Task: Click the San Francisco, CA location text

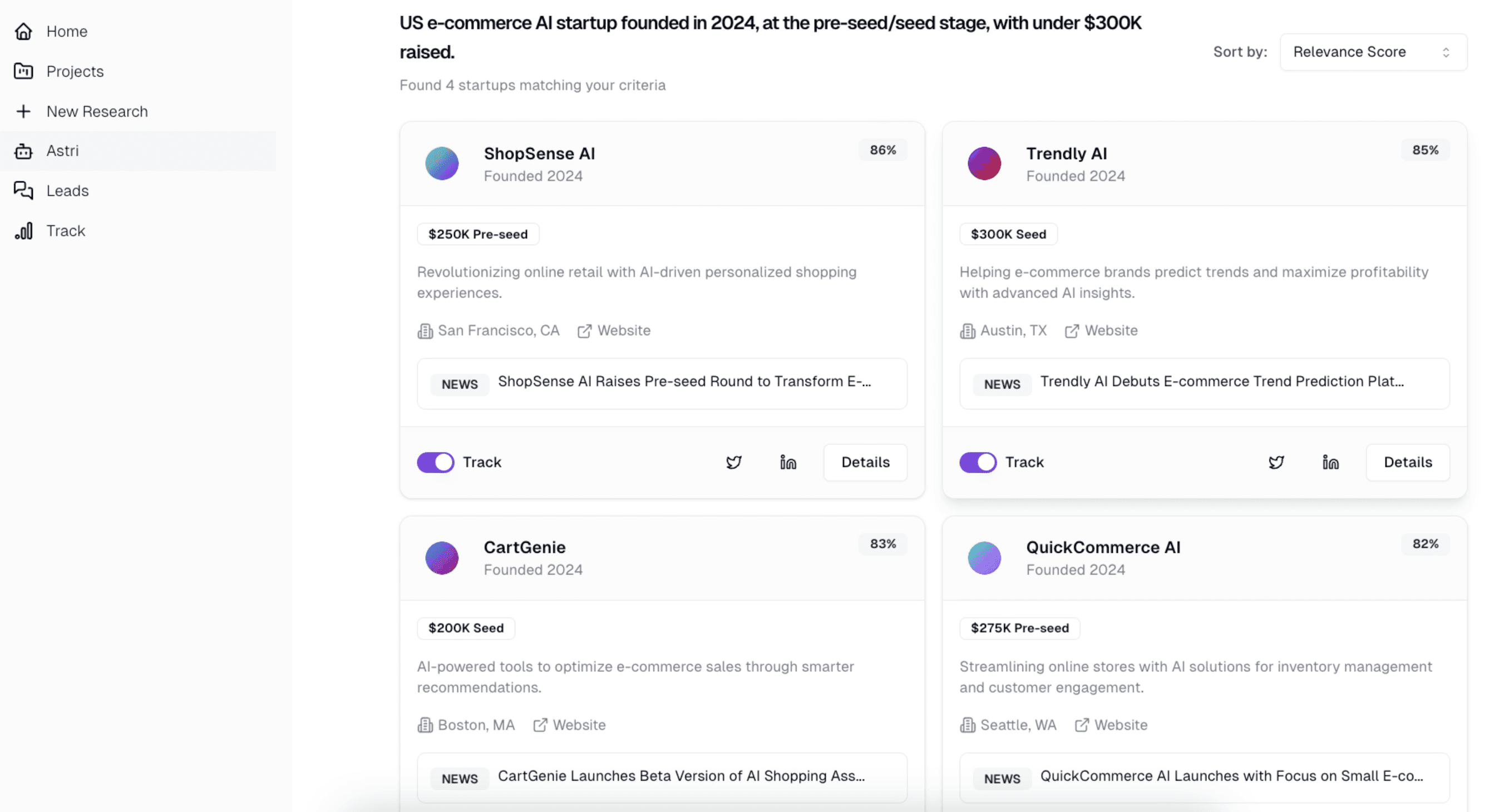Action: click(x=499, y=331)
